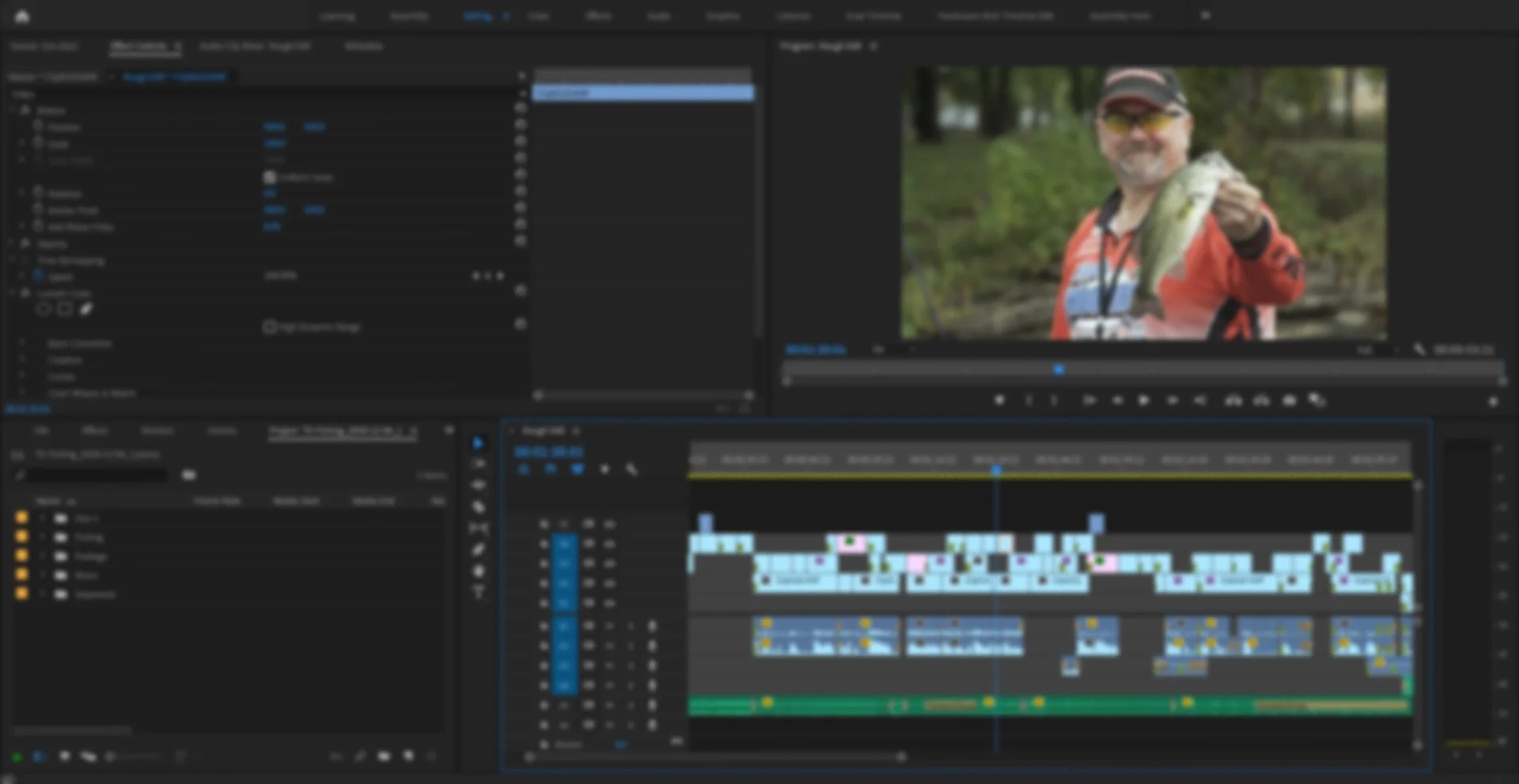Step back one frame in the Program monitor
This screenshot has width=1519, height=784.
(1117, 400)
